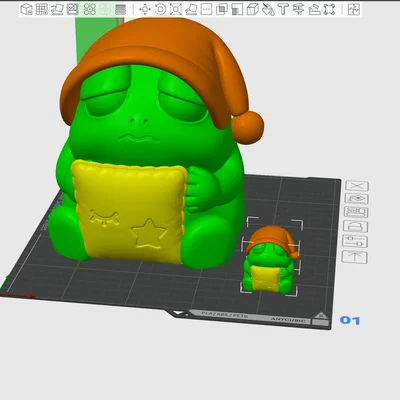Click the plate's arrange objects icon
Screen dimensions: 400x400
(x=356, y=212)
